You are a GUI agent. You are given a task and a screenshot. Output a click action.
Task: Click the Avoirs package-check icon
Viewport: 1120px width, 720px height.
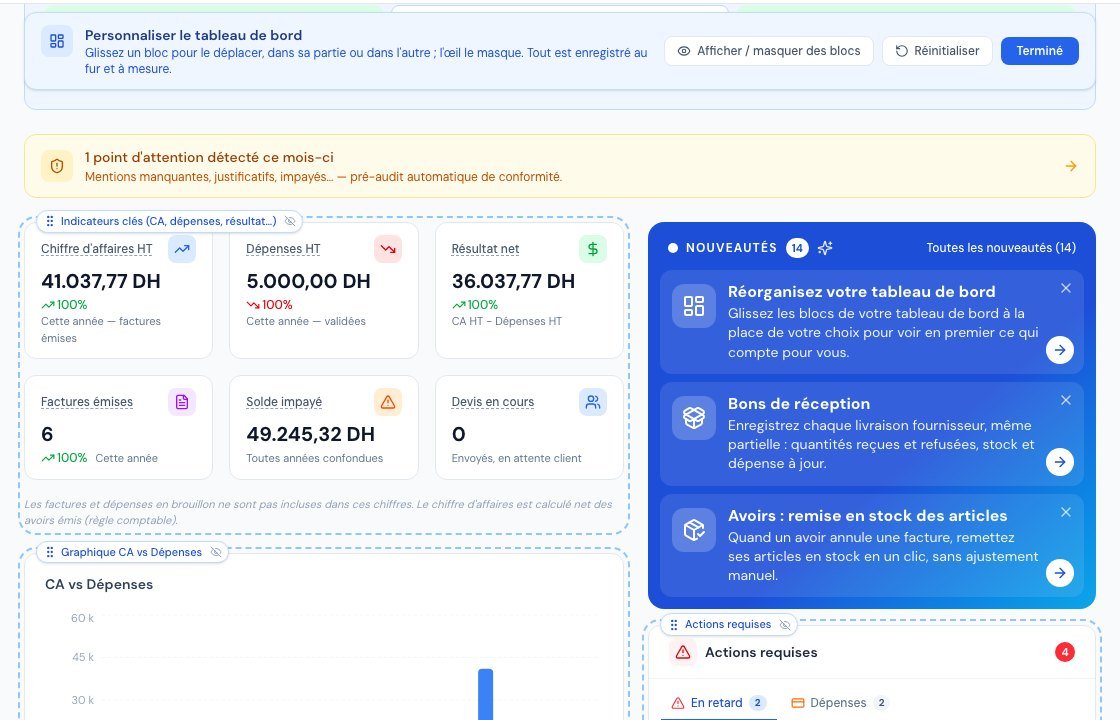pyautogui.click(x=694, y=530)
